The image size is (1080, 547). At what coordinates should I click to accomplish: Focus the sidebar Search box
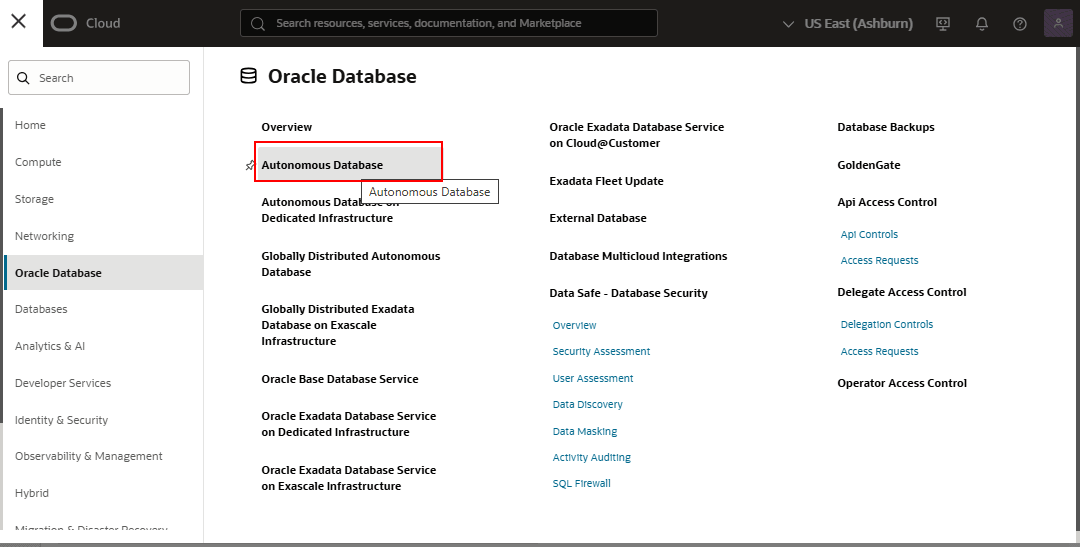[98, 78]
